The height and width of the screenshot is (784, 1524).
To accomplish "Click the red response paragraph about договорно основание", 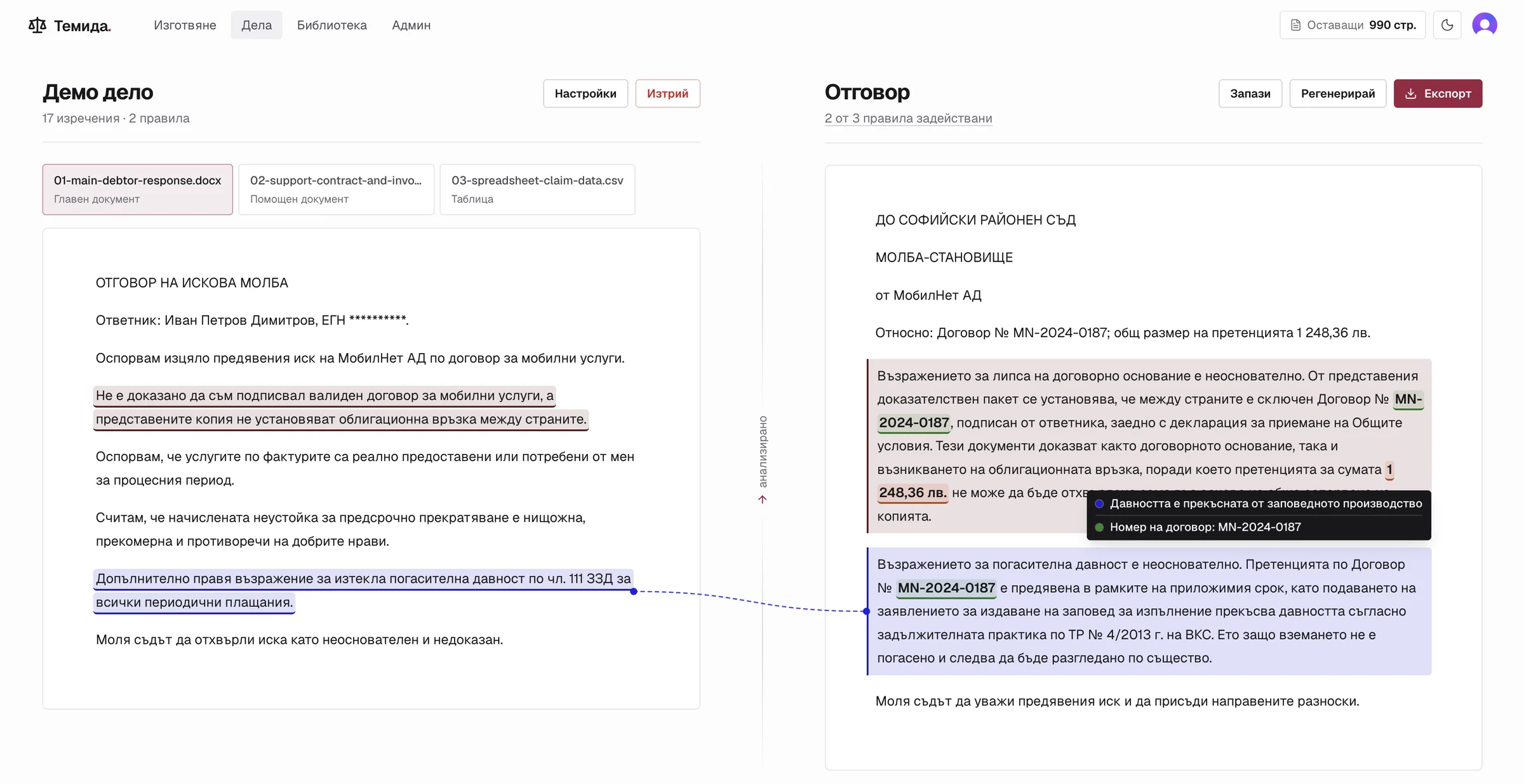I will tap(1149, 446).
